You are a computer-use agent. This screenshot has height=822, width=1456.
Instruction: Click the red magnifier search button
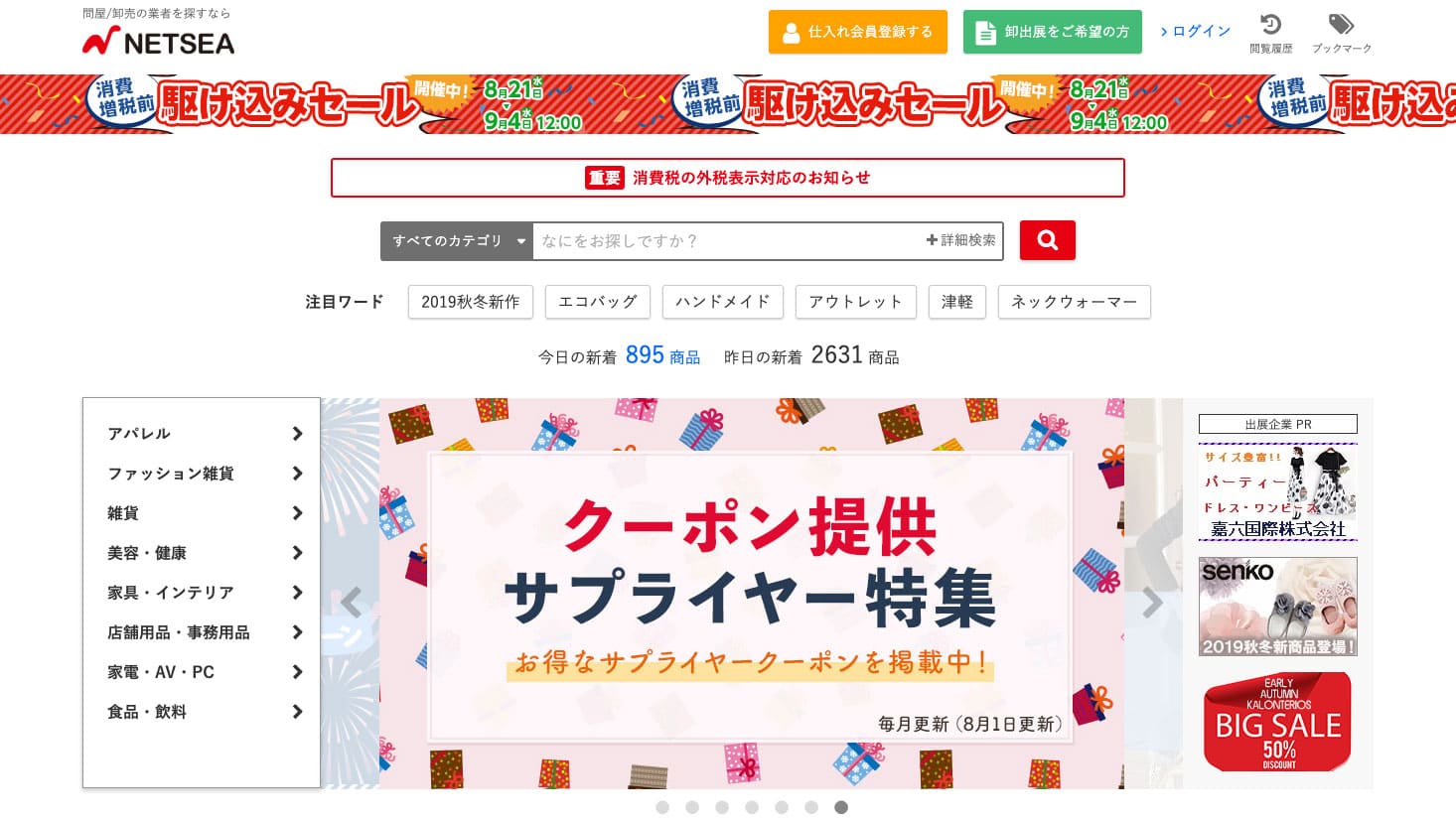pos(1047,240)
